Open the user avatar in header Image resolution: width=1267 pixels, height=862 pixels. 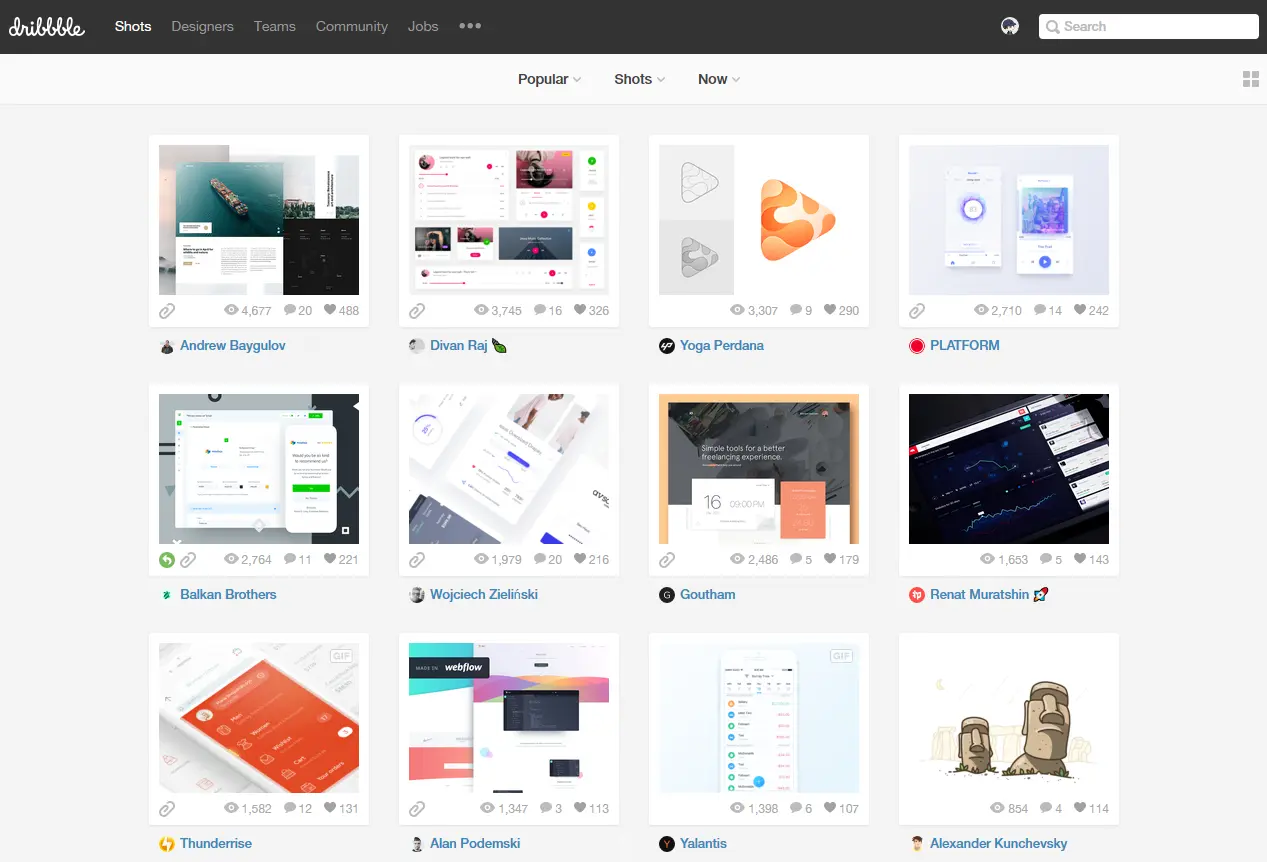(1010, 27)
